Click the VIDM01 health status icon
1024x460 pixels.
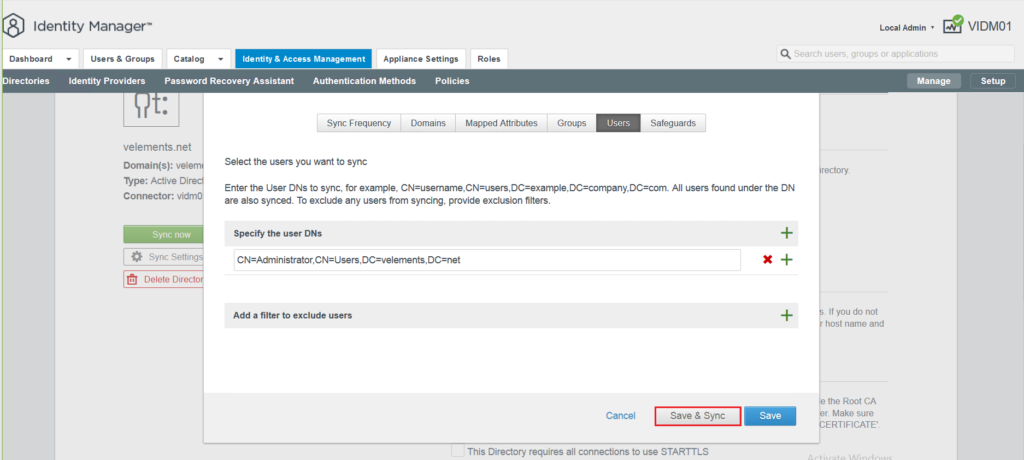(953, 25)
